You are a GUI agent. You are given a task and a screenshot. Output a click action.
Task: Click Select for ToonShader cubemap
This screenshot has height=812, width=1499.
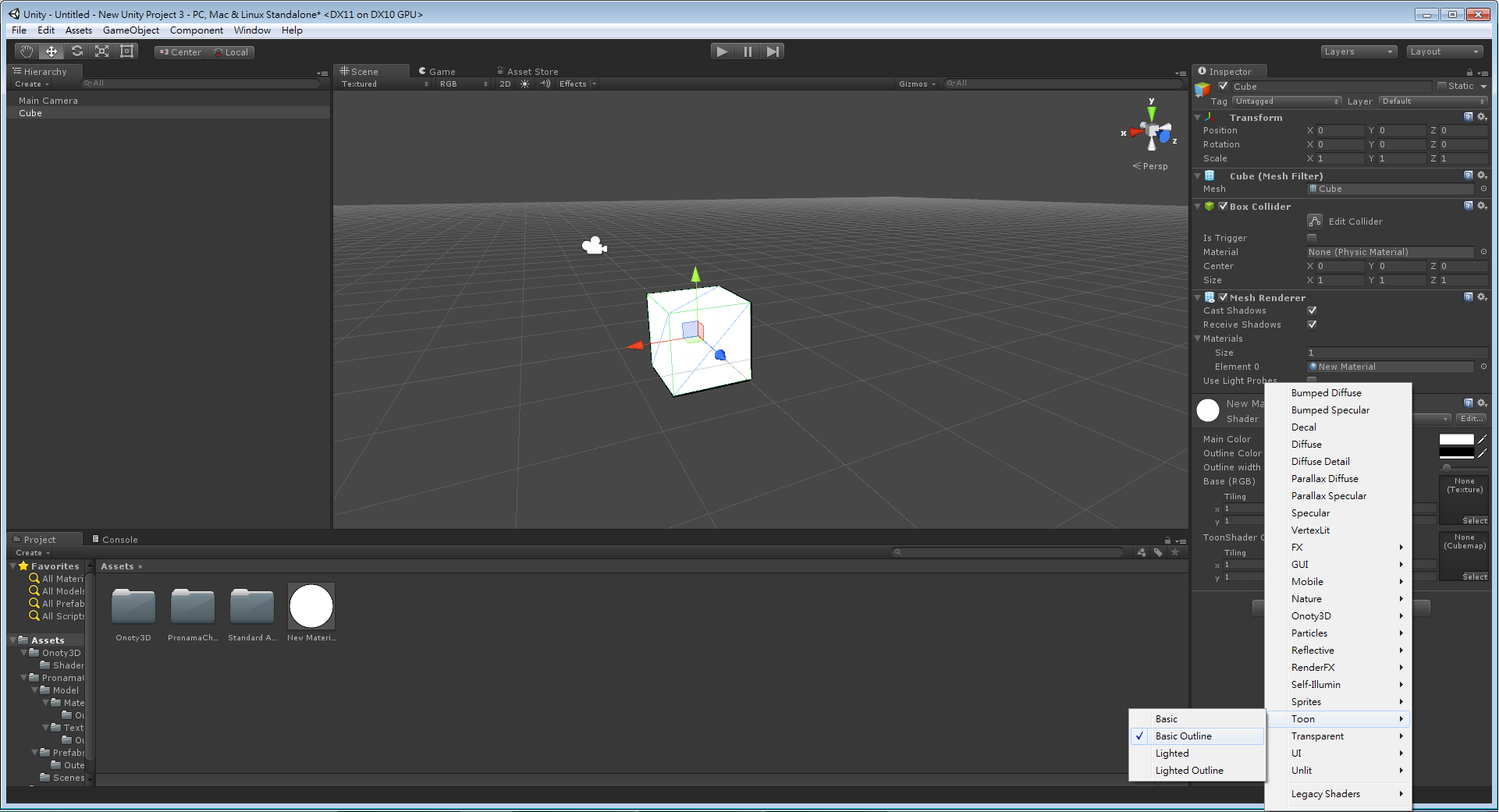pyautogui.click(x=1474, y=576)
